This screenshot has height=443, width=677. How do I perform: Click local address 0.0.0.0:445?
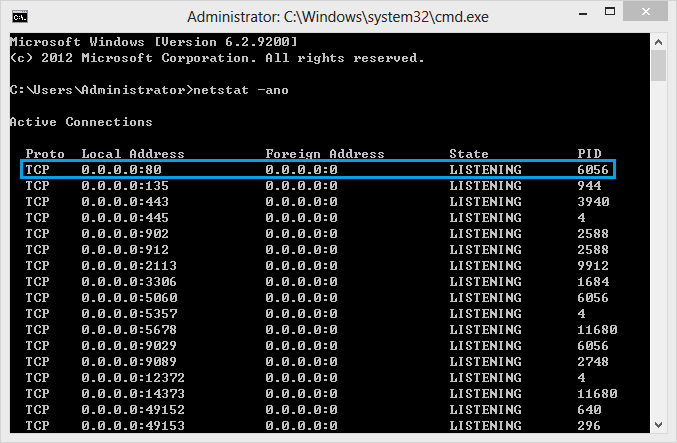(x=125, y=218)
